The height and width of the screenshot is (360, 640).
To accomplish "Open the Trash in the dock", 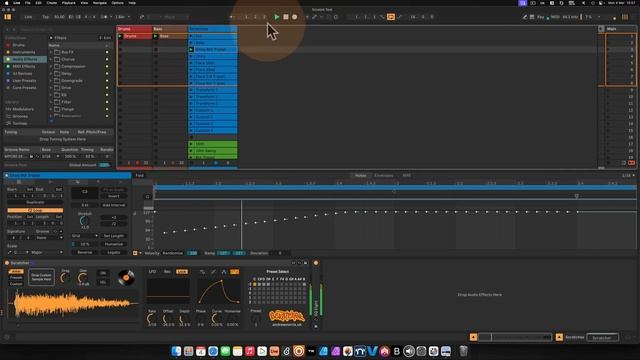I will (x=463, y=351).
